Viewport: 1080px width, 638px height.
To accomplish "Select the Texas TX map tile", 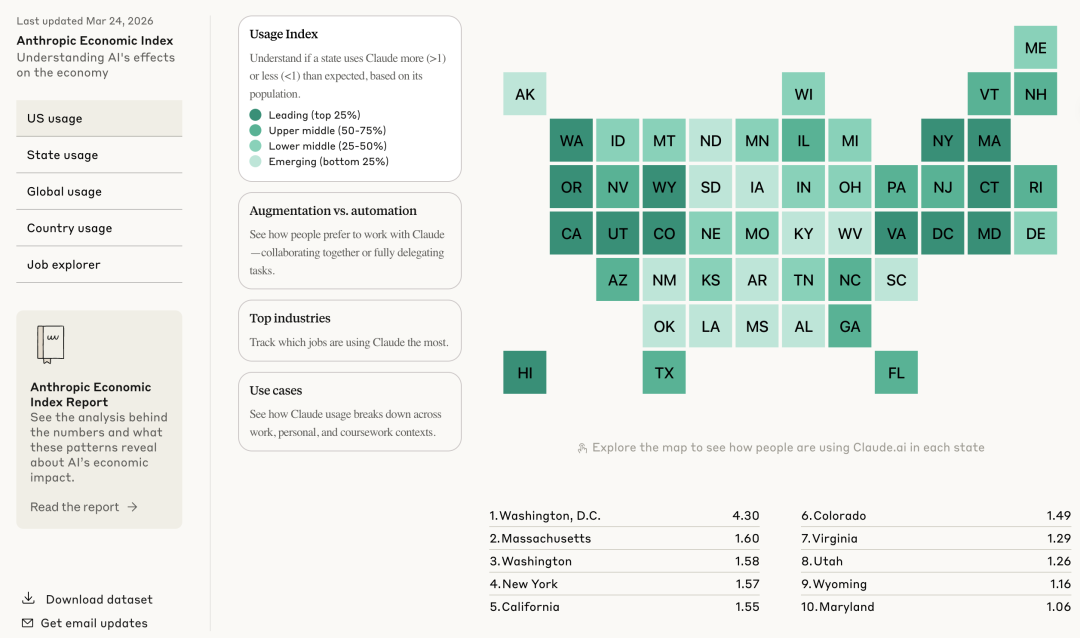I will [x=664, y=373].
